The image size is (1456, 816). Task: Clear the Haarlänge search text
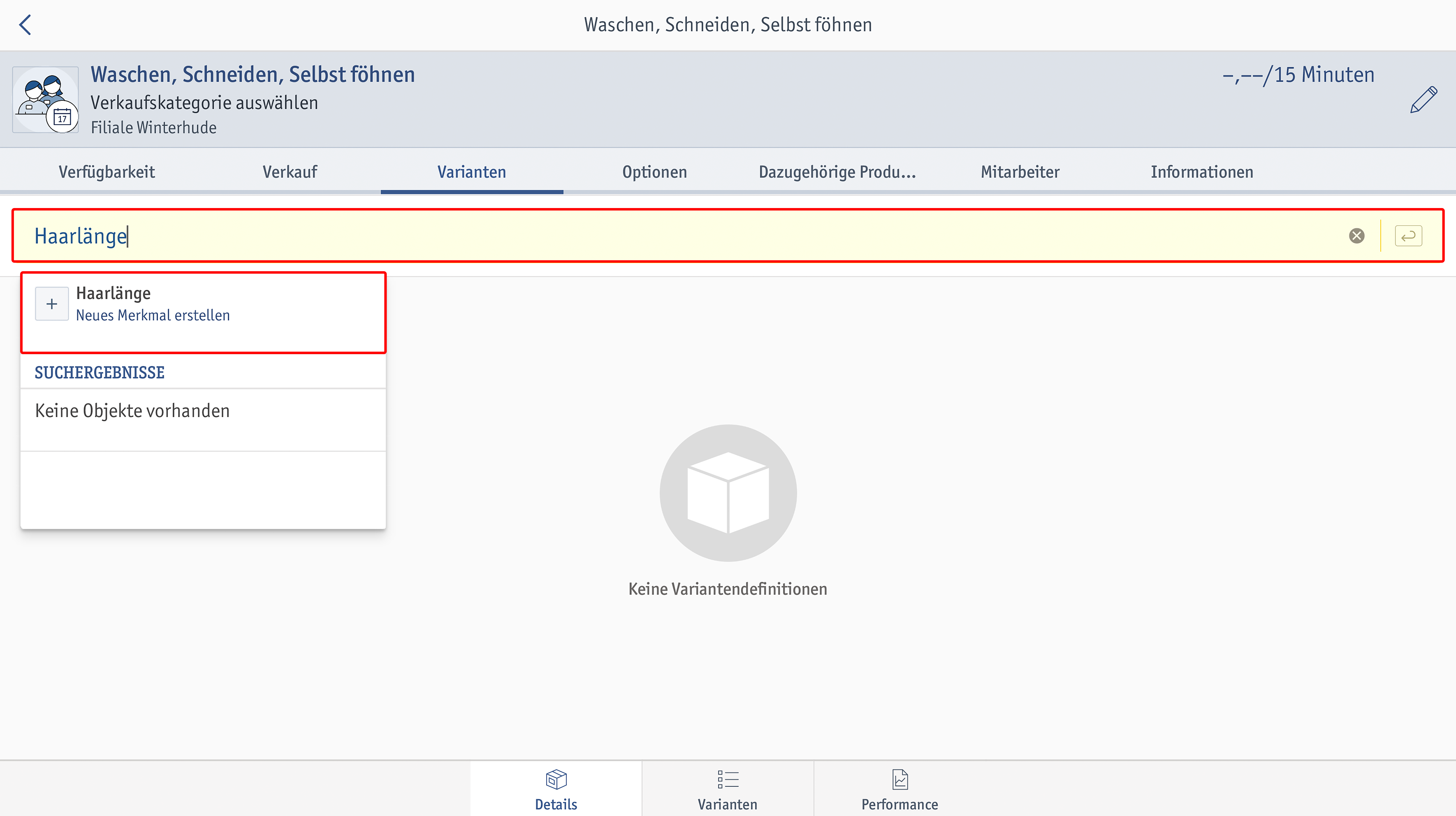click(x=1356, y=236)
